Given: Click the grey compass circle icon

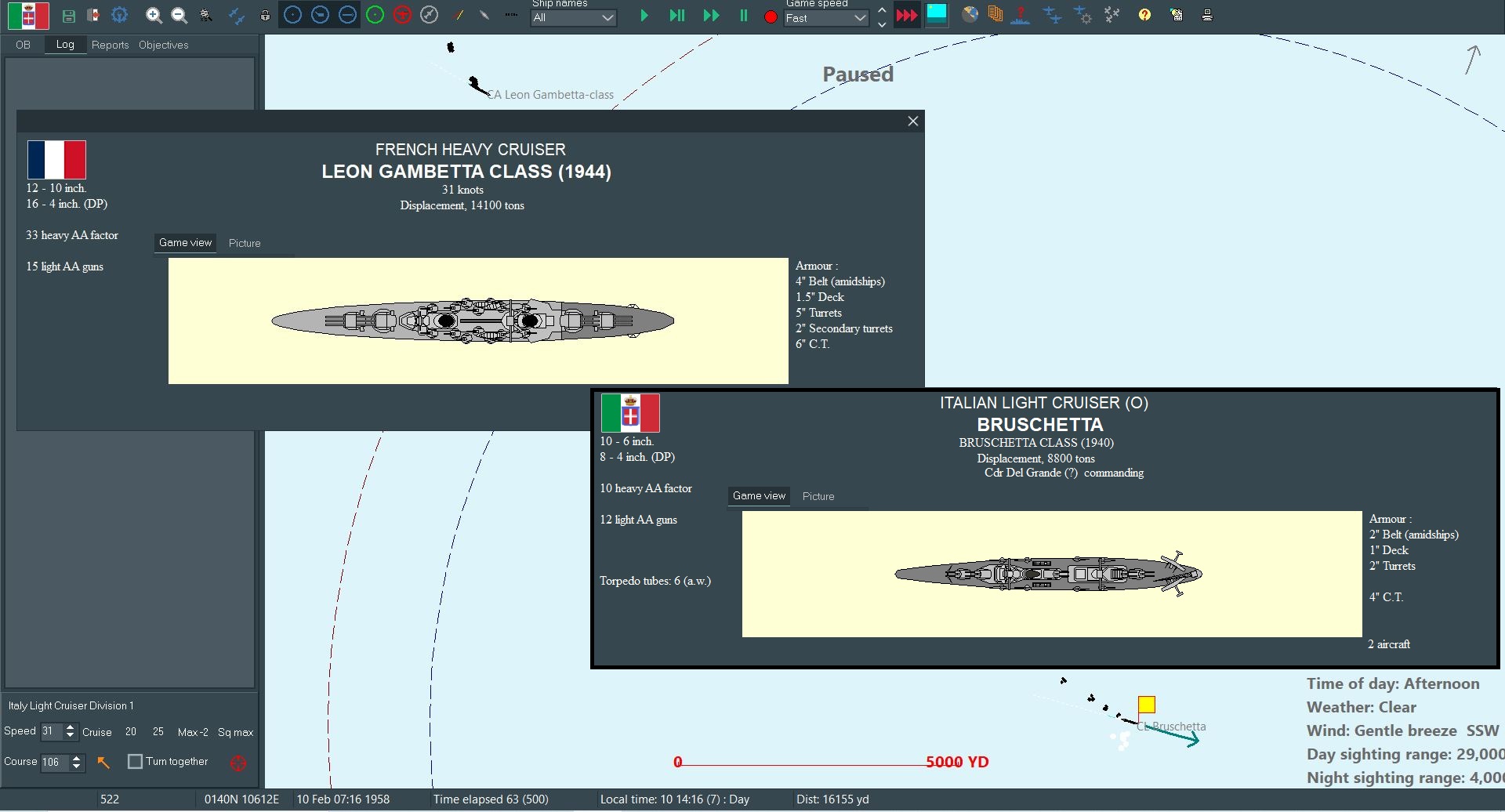Looking at the screenshot, I should [x=429, y=15].
